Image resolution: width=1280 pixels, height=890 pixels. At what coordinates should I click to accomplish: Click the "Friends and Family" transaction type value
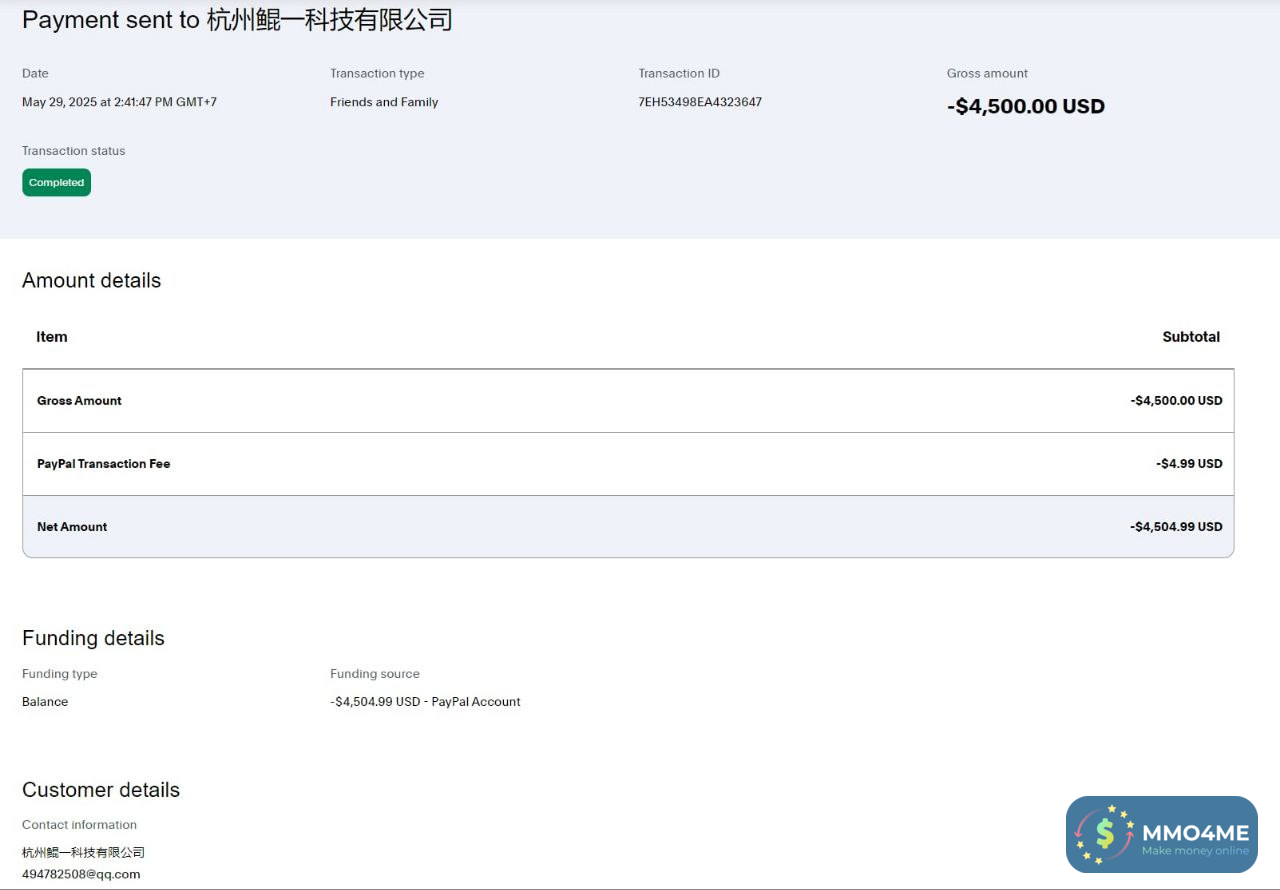[384, 102]
